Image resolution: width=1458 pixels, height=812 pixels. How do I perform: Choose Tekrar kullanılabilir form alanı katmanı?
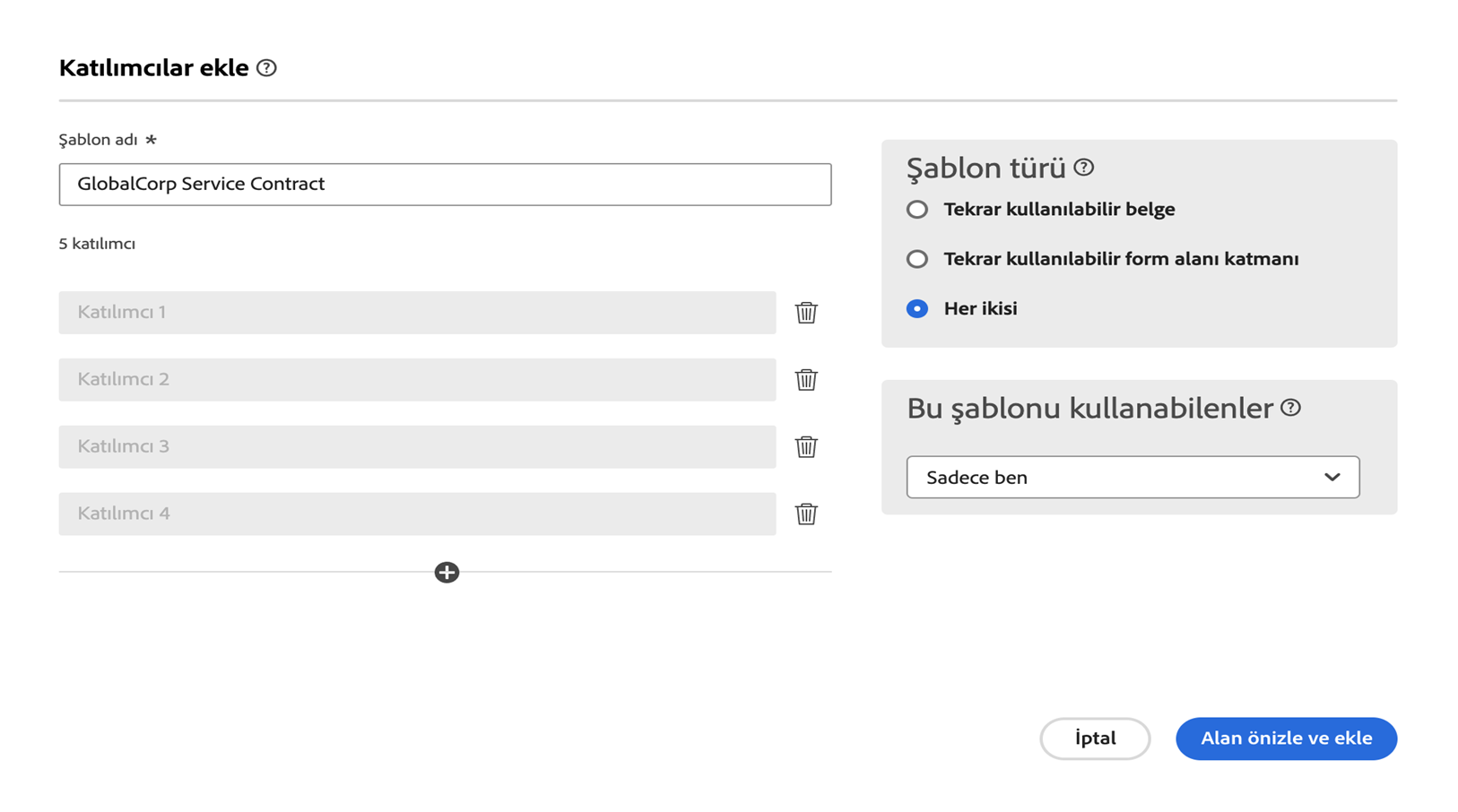coord(916,258)
